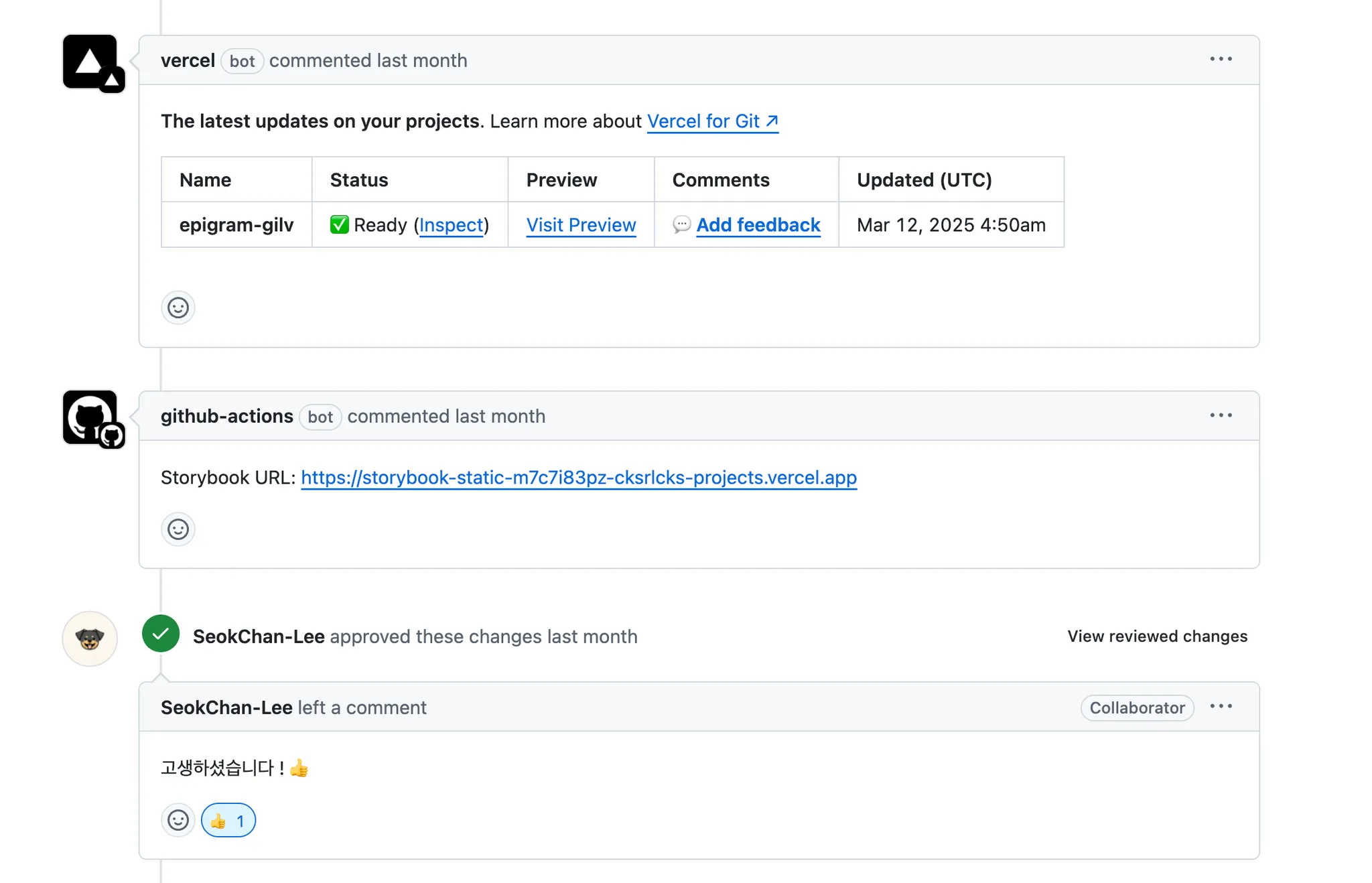This screenshot has height=883, width=1372.
Task: Open the Visit Preview link
Action: 581,225
